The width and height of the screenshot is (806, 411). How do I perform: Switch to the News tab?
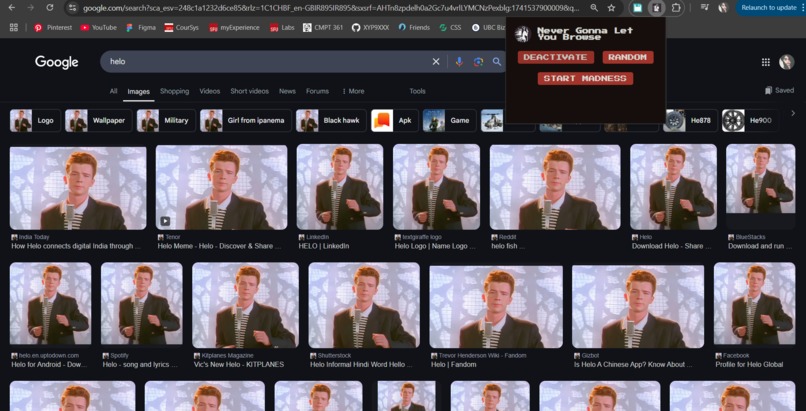point(287,91)
